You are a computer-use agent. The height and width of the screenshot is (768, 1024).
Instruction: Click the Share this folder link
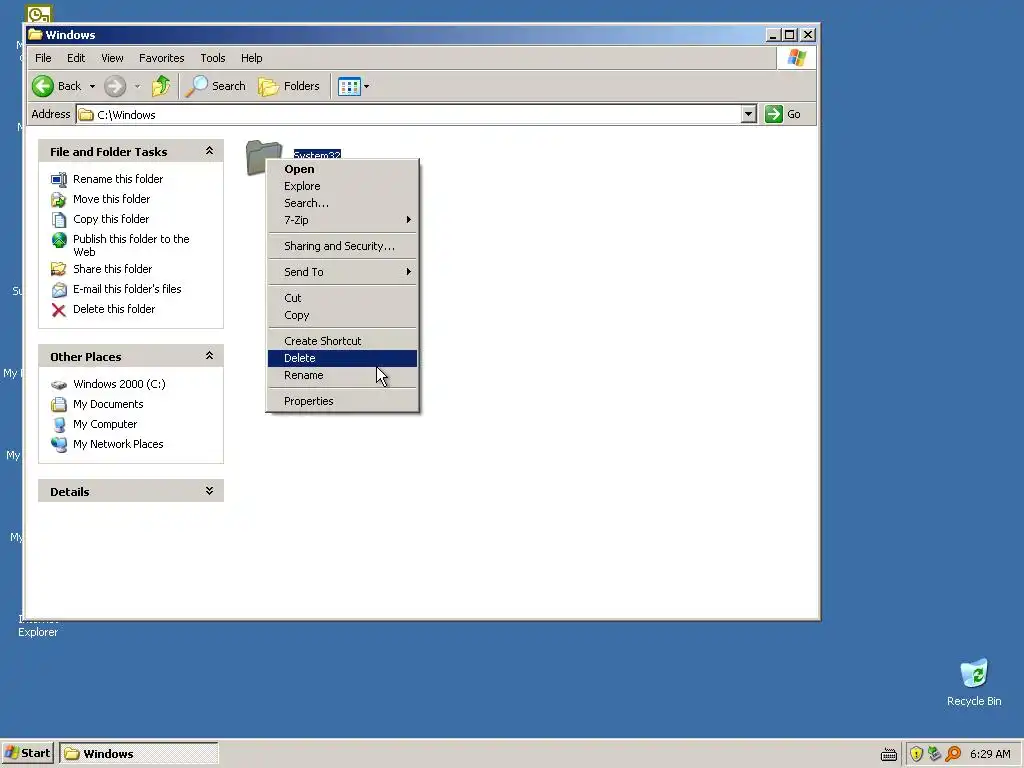[112, 269]
